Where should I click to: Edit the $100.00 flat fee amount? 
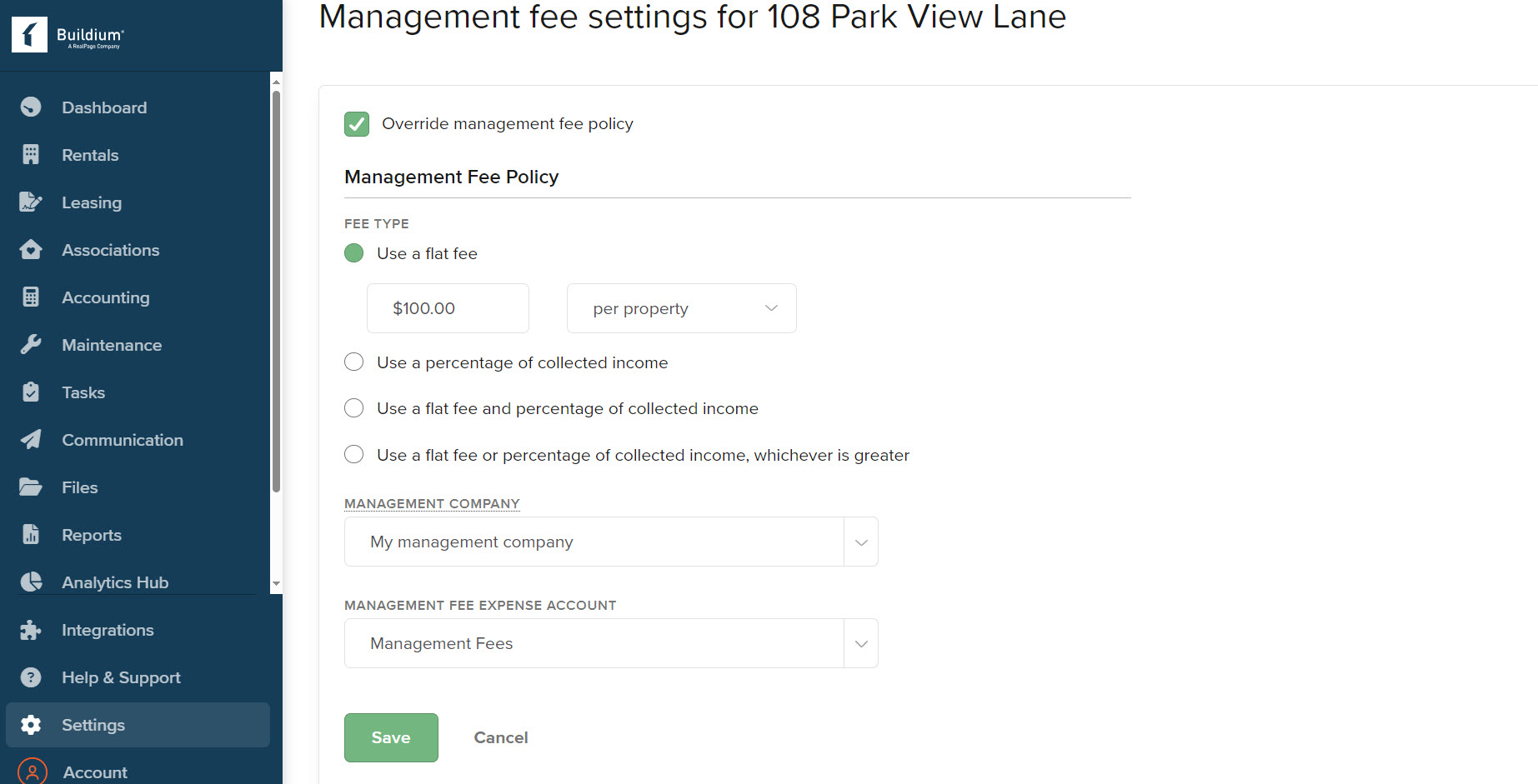click(x=448, y=307)
